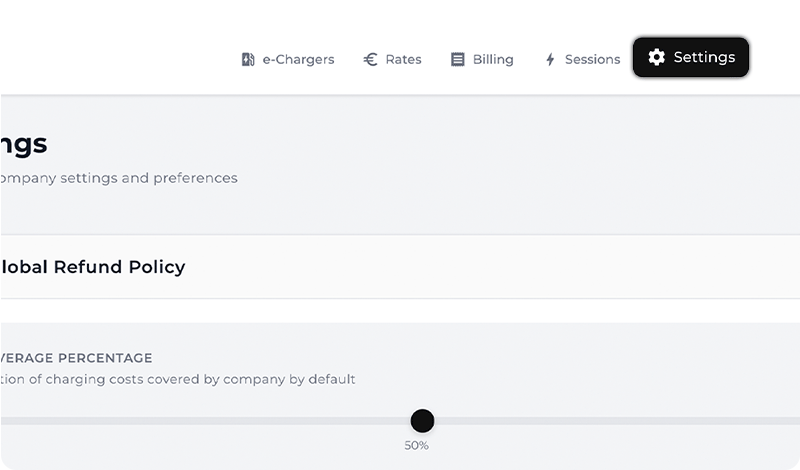Click the large Settings page heading
The width and height of the screenshot is (800, 470).
tap(24, 144)
